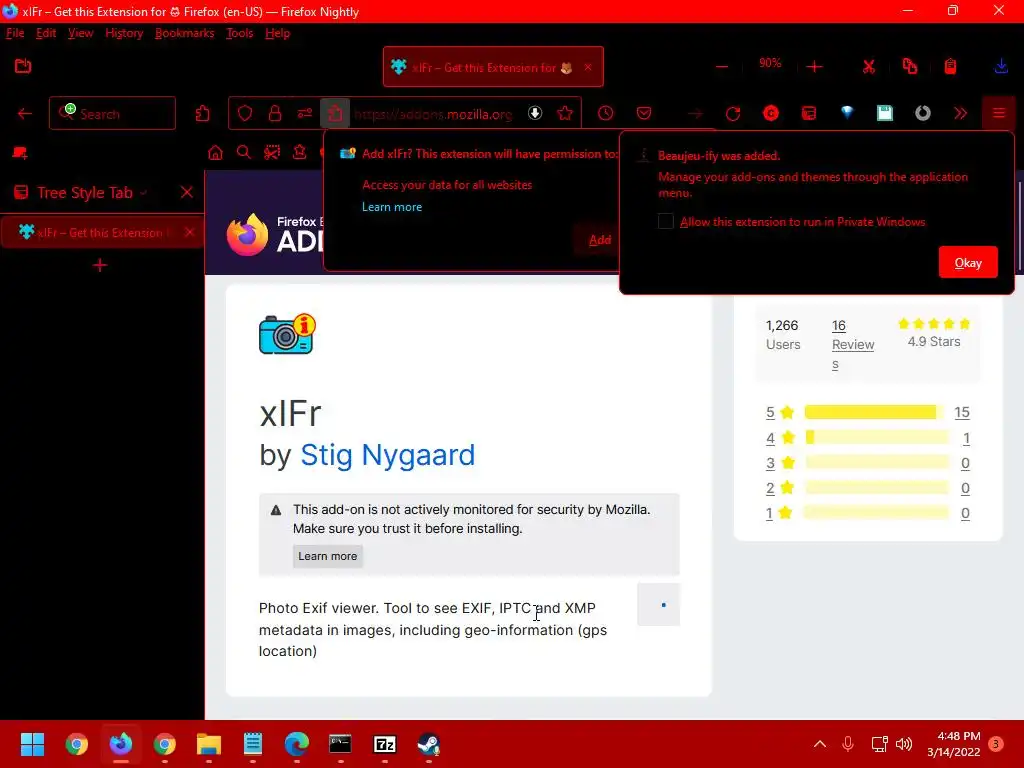Image resolution: width=1024 pixels, height=768 pixels.
Task: Click the home icon in bookmarks toolbar
Action: point(215,153)
